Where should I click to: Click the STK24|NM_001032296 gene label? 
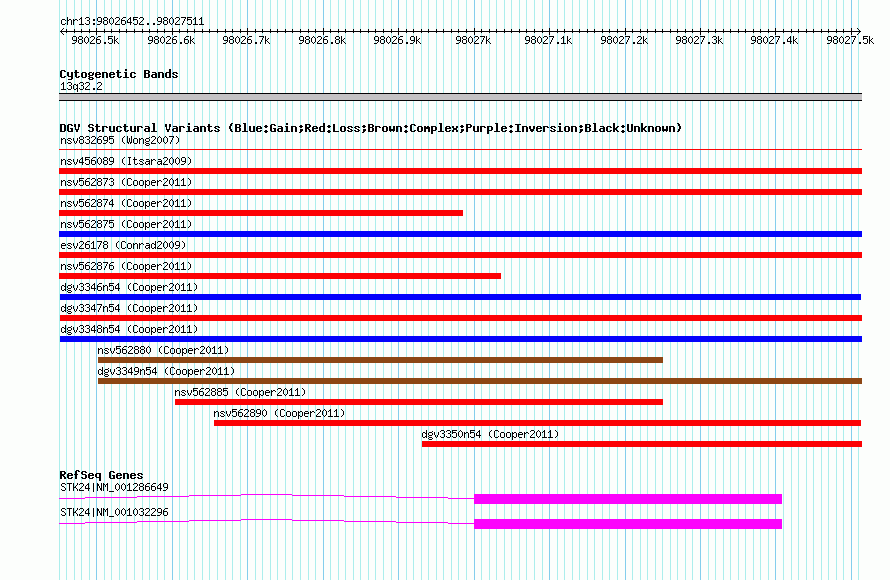pyautogui.click(x=114, y=512)
